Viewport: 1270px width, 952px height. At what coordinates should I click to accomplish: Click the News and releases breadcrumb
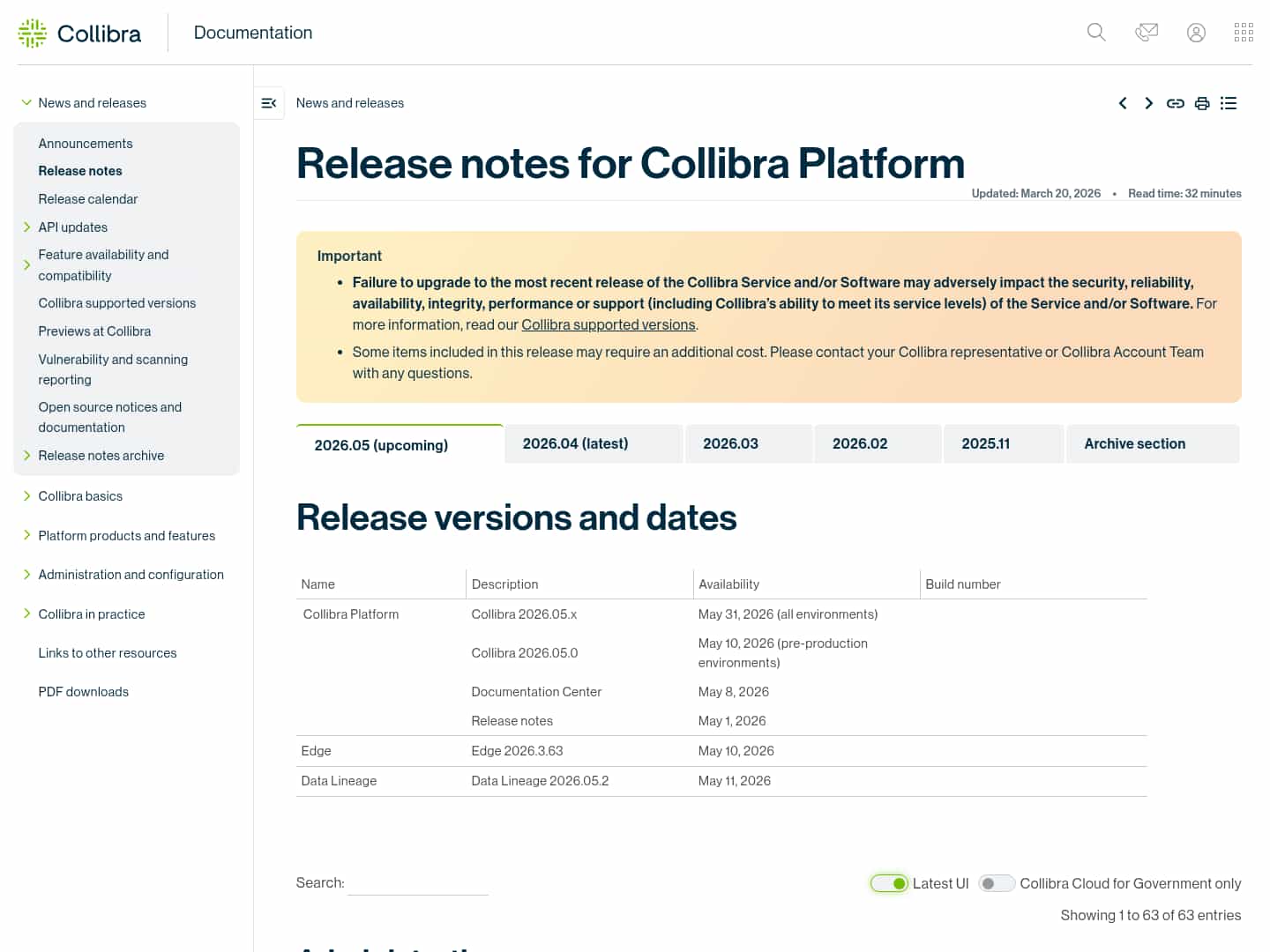(350, 103)
